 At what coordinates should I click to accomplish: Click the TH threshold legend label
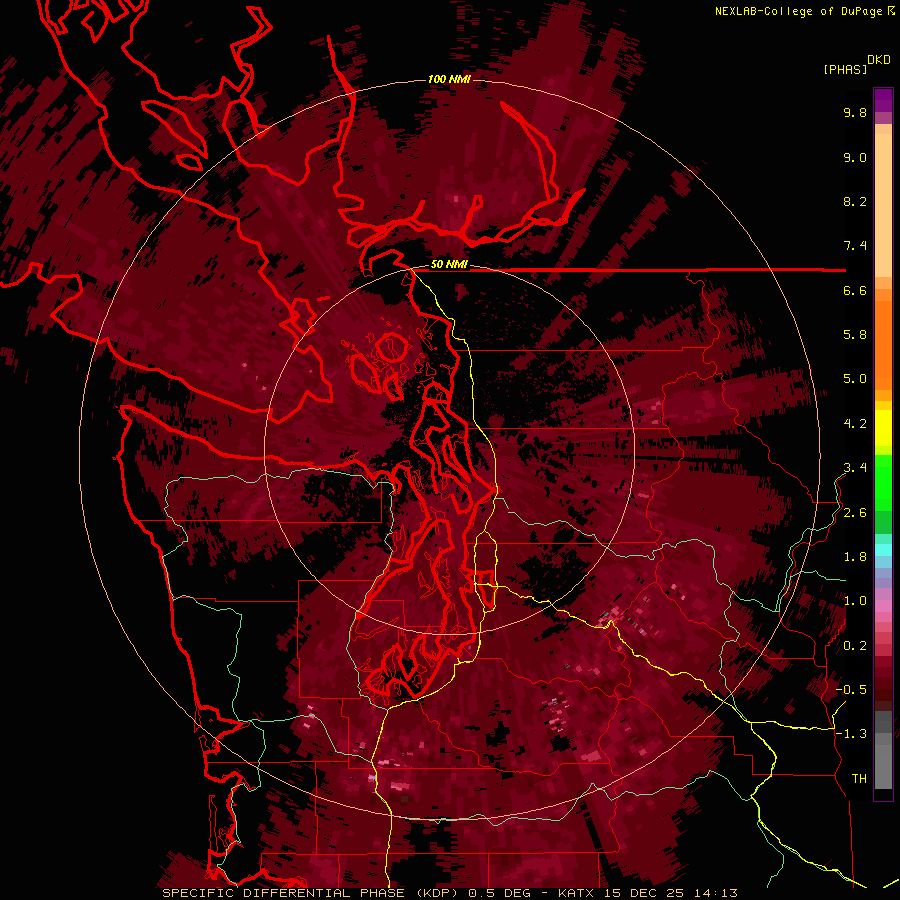coord(859,779)
